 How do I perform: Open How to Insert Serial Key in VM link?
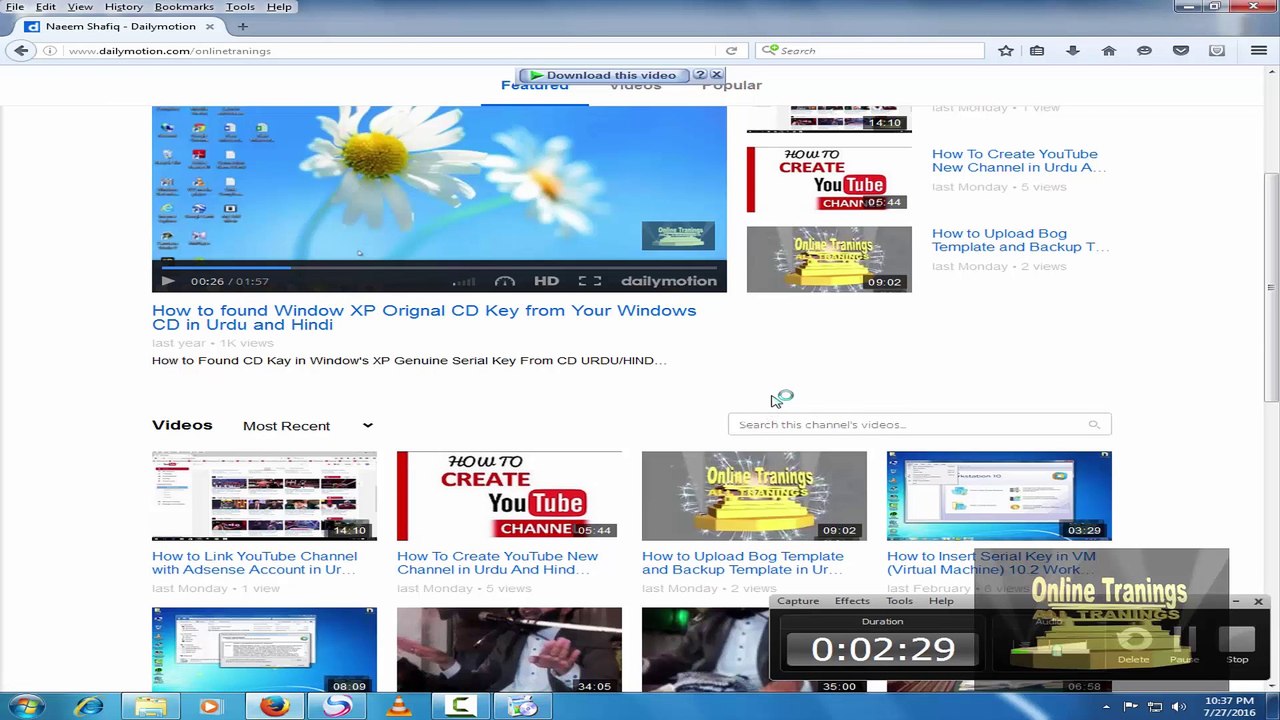[x=991, y=563]
